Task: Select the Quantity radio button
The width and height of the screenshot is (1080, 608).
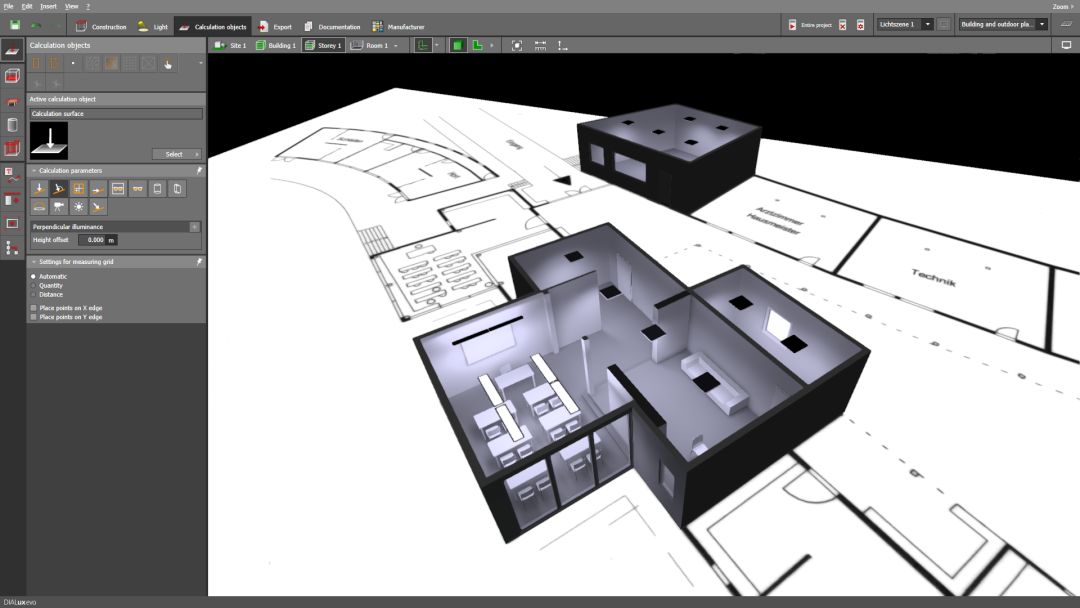Action: pyautogui.click(x=33, y=286)
